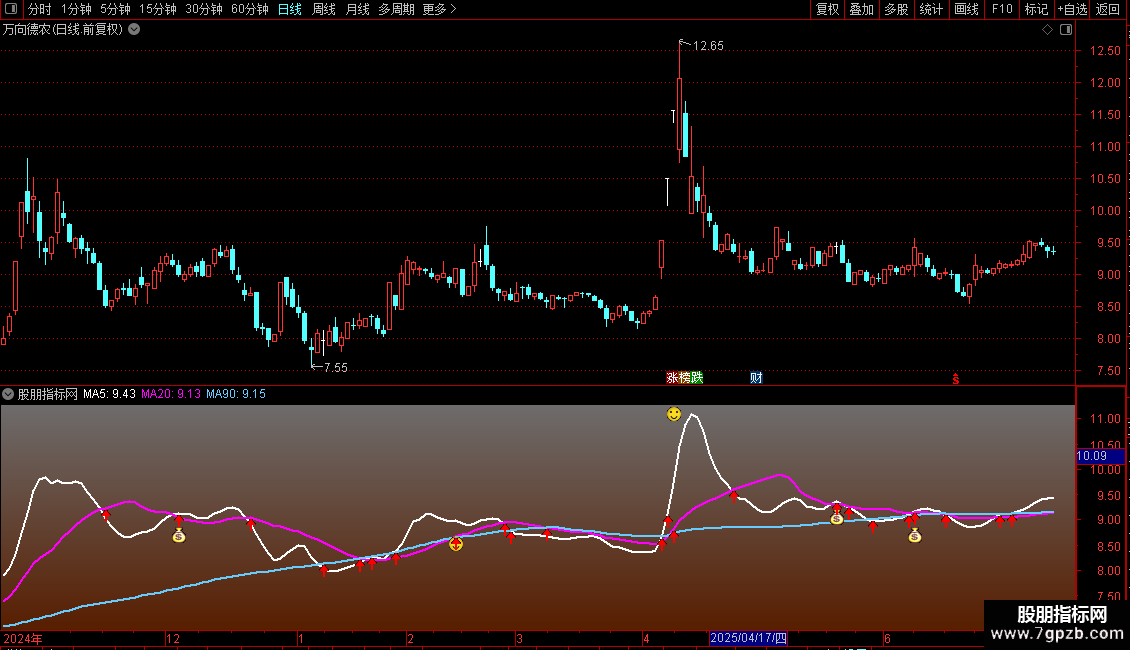Click the 返回 back button
Screen dimensions: 1130x650
(x=1108, y=9)
